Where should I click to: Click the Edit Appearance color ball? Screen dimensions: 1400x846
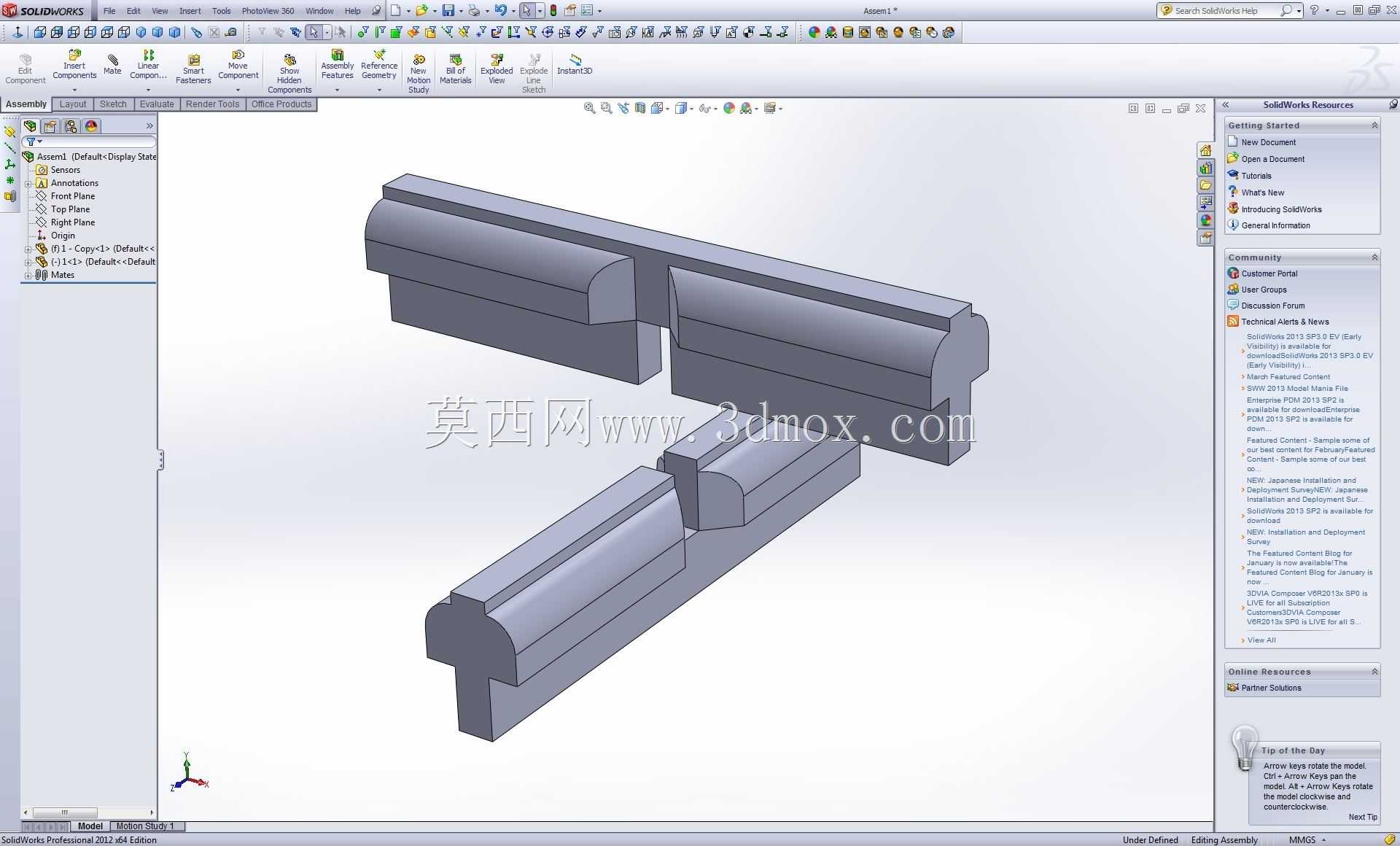pos(728,108)
